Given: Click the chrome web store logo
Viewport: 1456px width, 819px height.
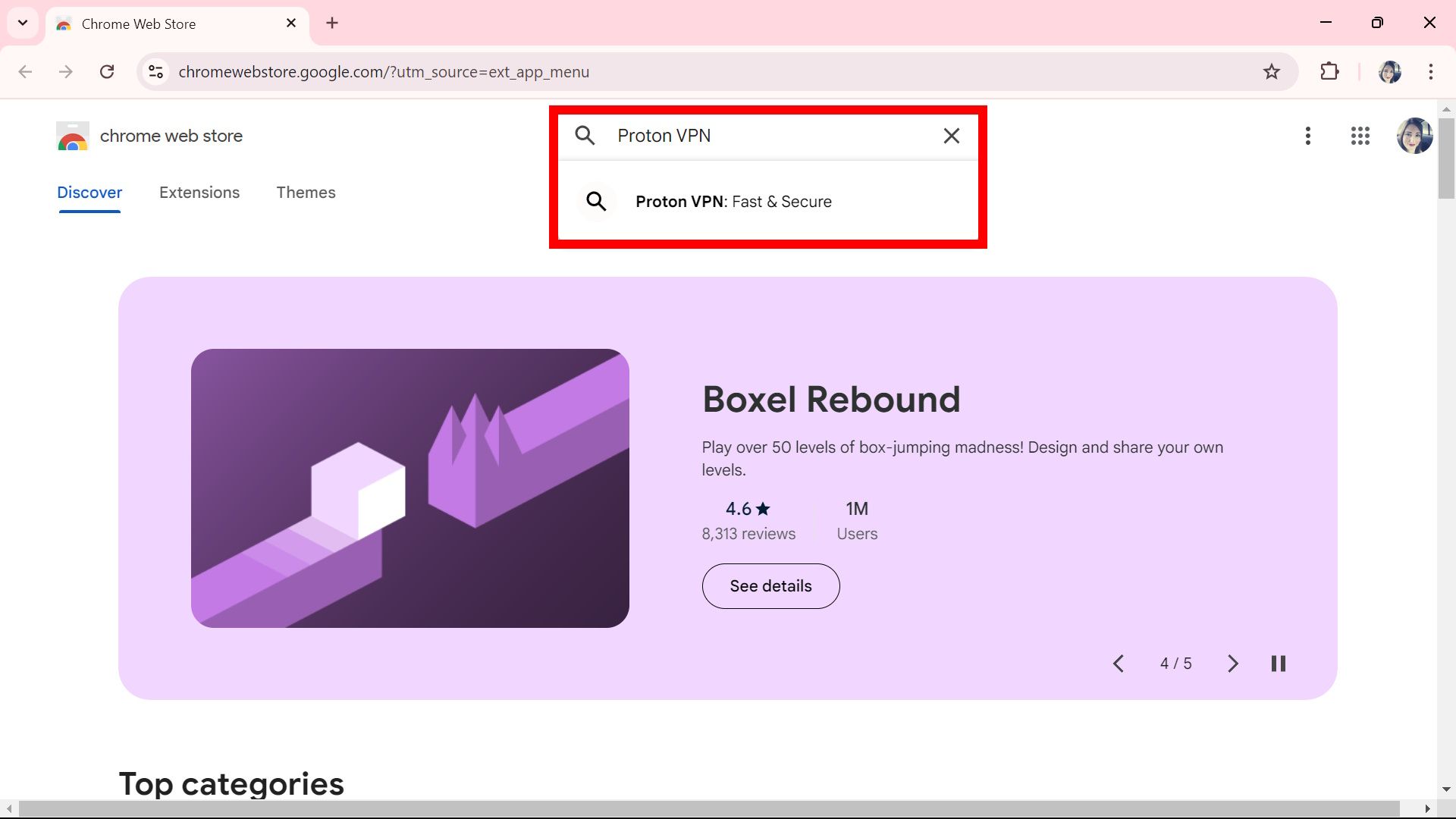Looking at the screenshot, I should point(72,136).
